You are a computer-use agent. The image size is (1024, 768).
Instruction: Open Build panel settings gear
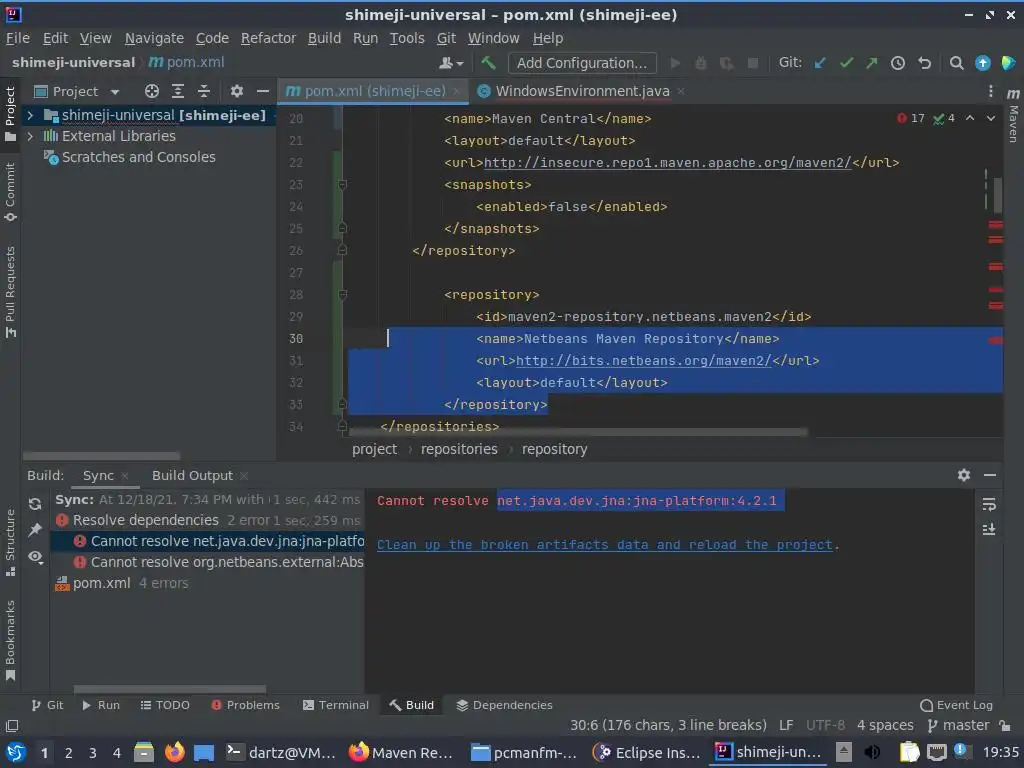pos(963,475)
